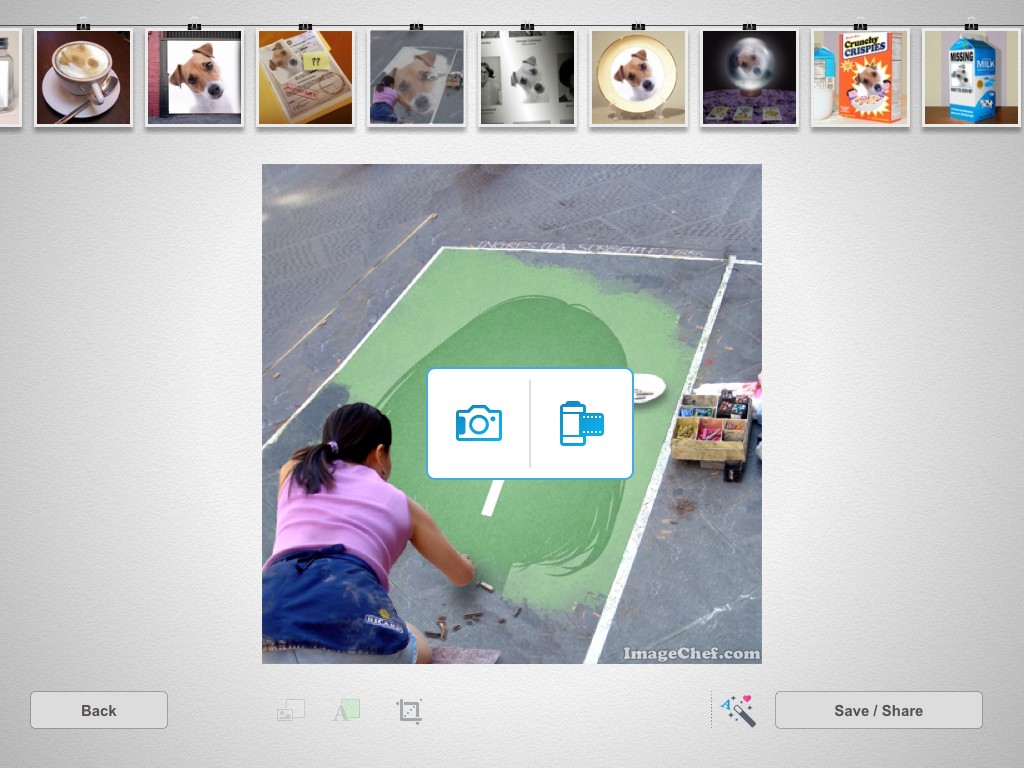The image size is (1024, 768).
Task: Select the black-and-white gallery wall template
Action: coord(527,77)
